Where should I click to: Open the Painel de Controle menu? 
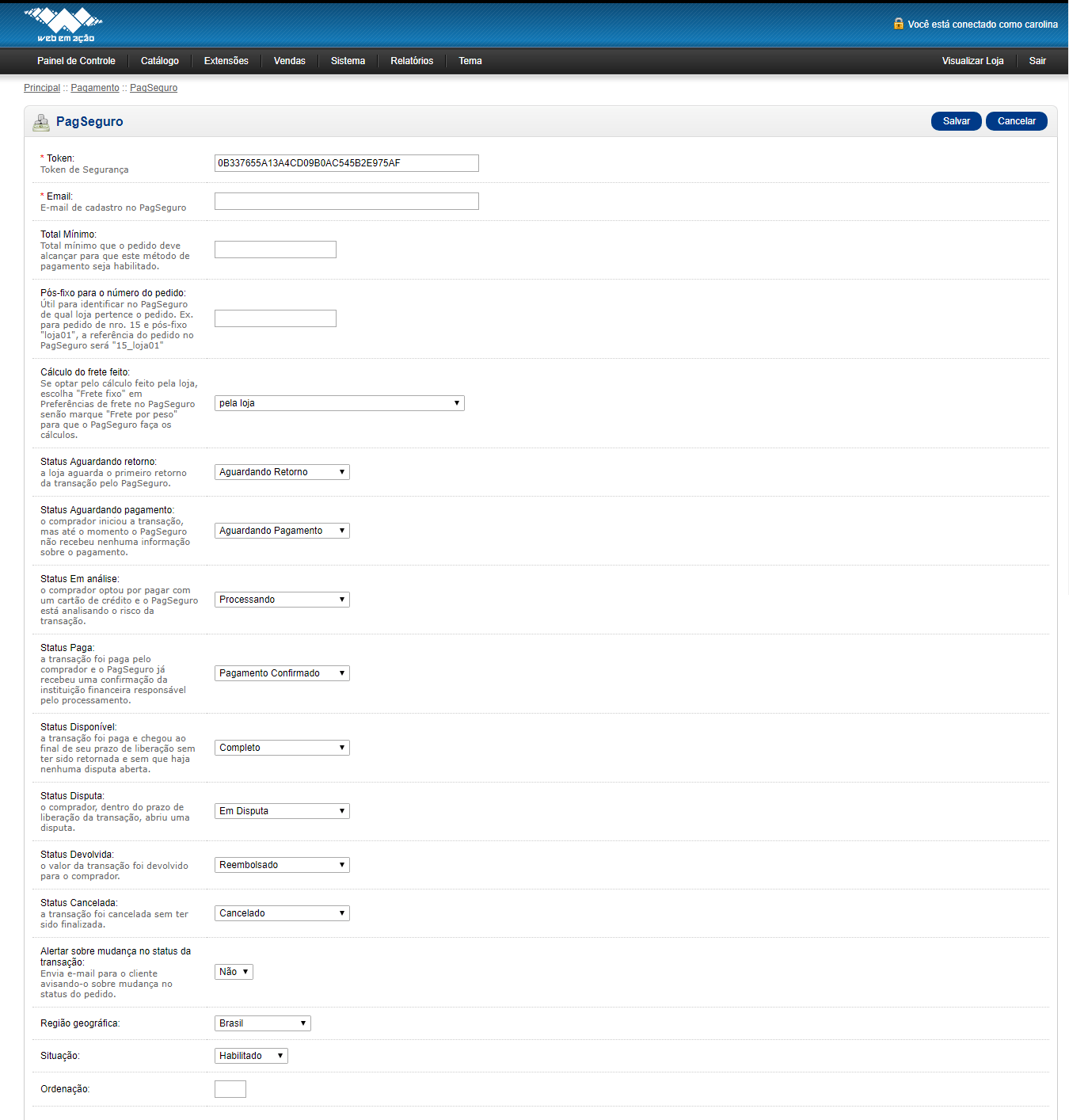click(76, 61)
